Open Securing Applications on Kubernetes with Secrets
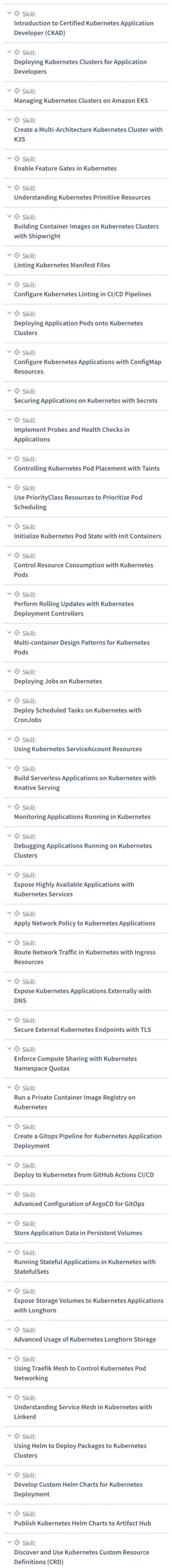The image size is (172, 1568). coord(86,401)
